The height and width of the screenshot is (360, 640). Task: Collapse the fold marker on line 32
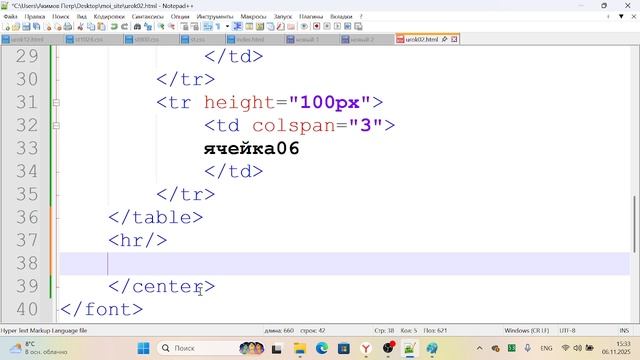(x=56, y=125)
